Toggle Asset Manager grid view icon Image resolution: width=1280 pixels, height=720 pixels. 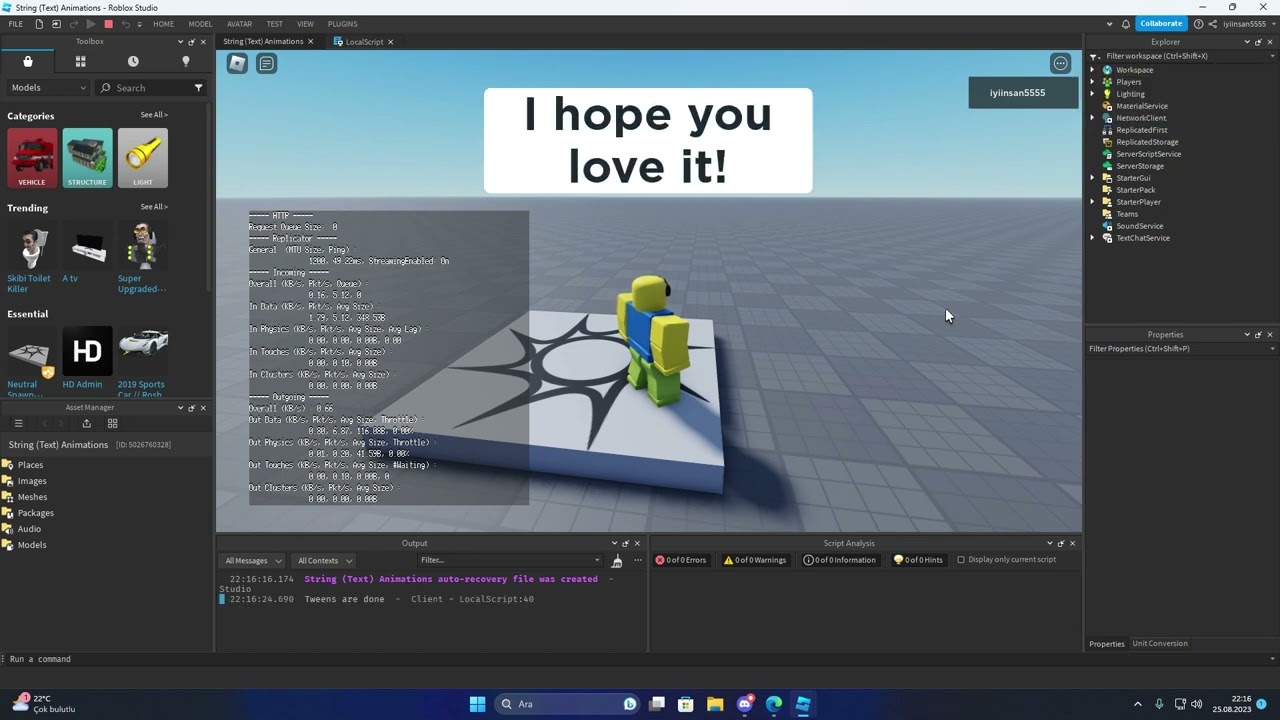[112, 423]
